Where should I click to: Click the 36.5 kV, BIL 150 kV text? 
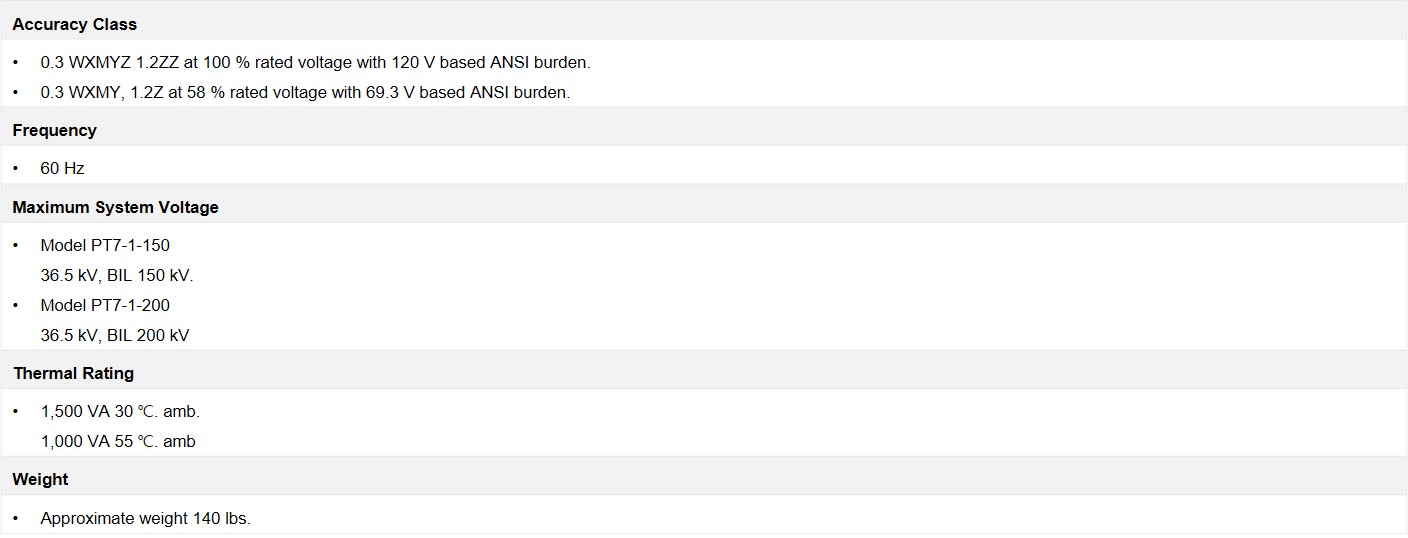tap(117, 275)
